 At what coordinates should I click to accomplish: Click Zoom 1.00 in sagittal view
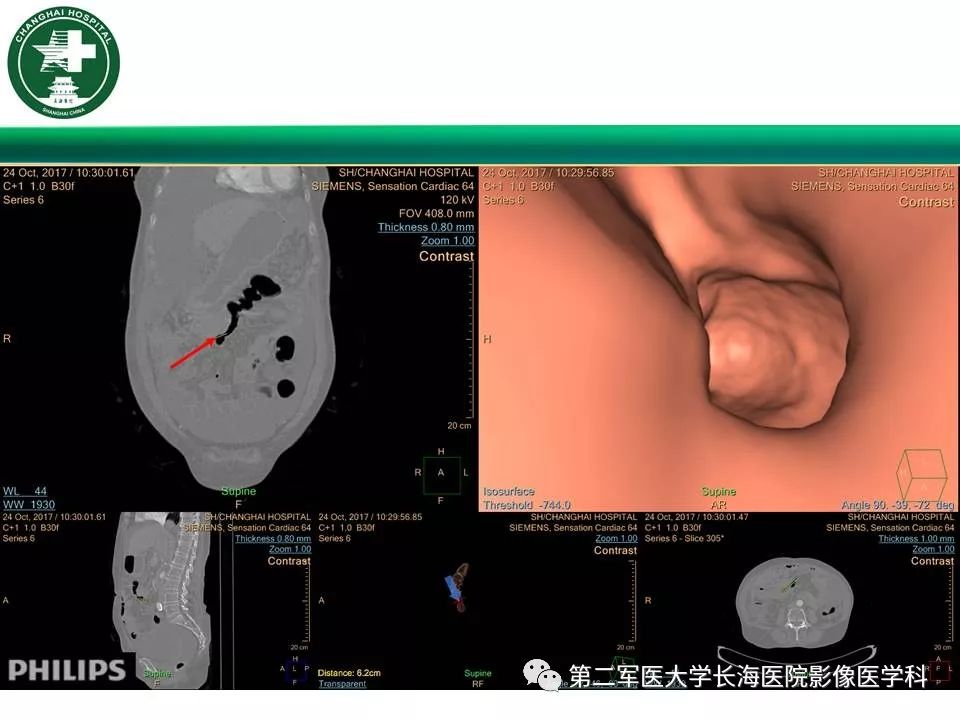click(x=290, y=549)
